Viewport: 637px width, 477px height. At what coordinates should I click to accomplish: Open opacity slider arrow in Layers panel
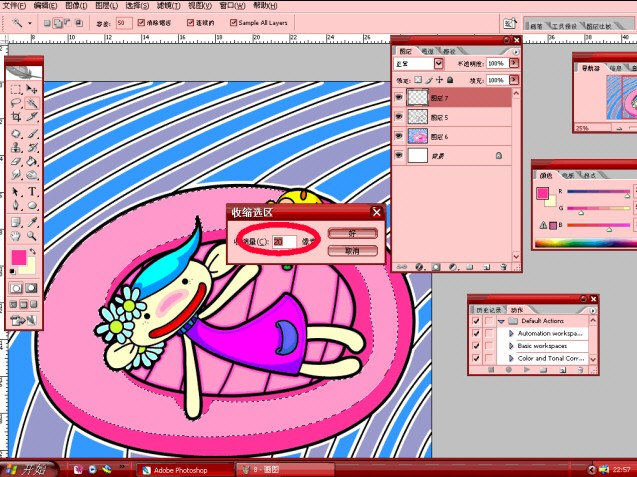click(514, 63)
